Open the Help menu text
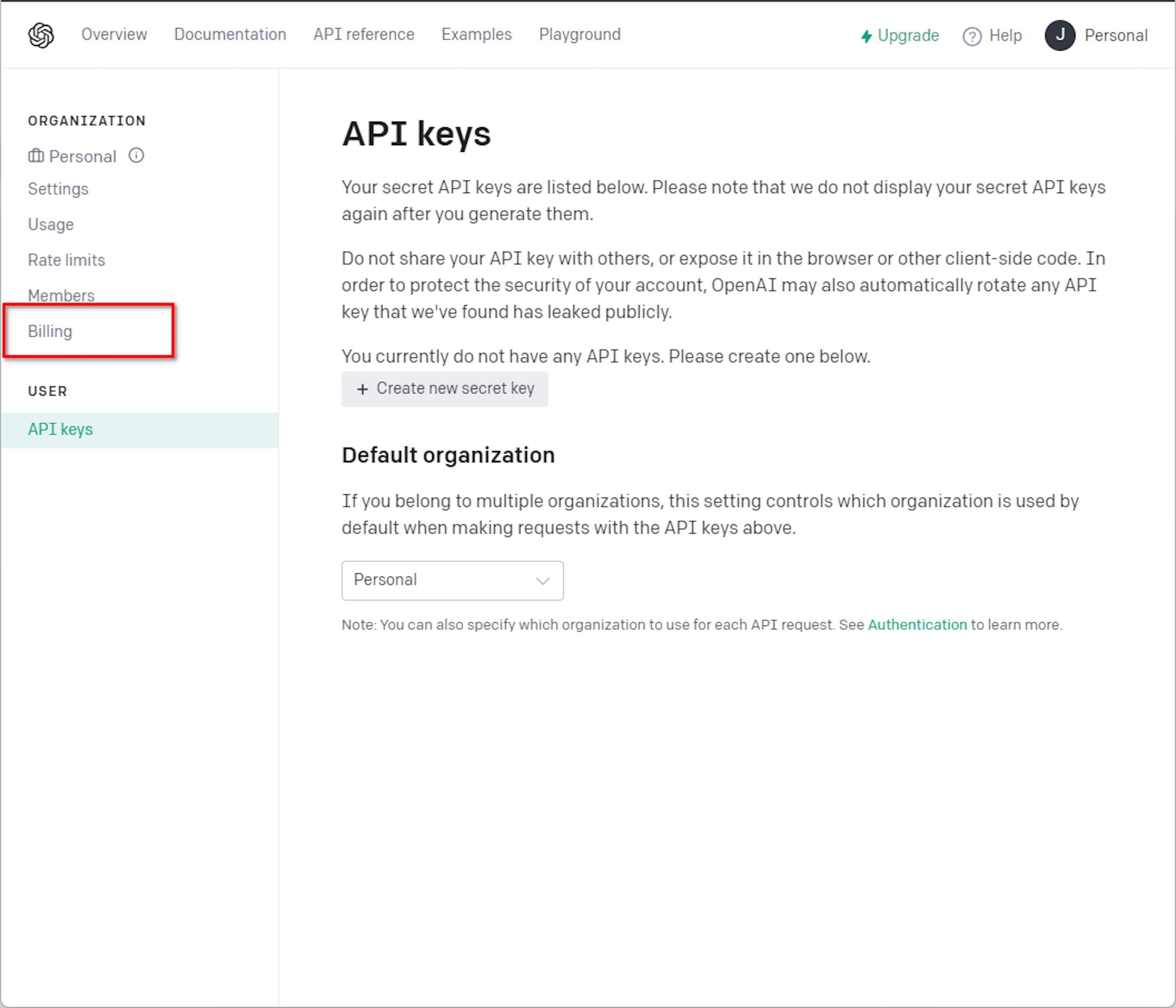This screenshot has width=1176, height=1008. 1005,36
